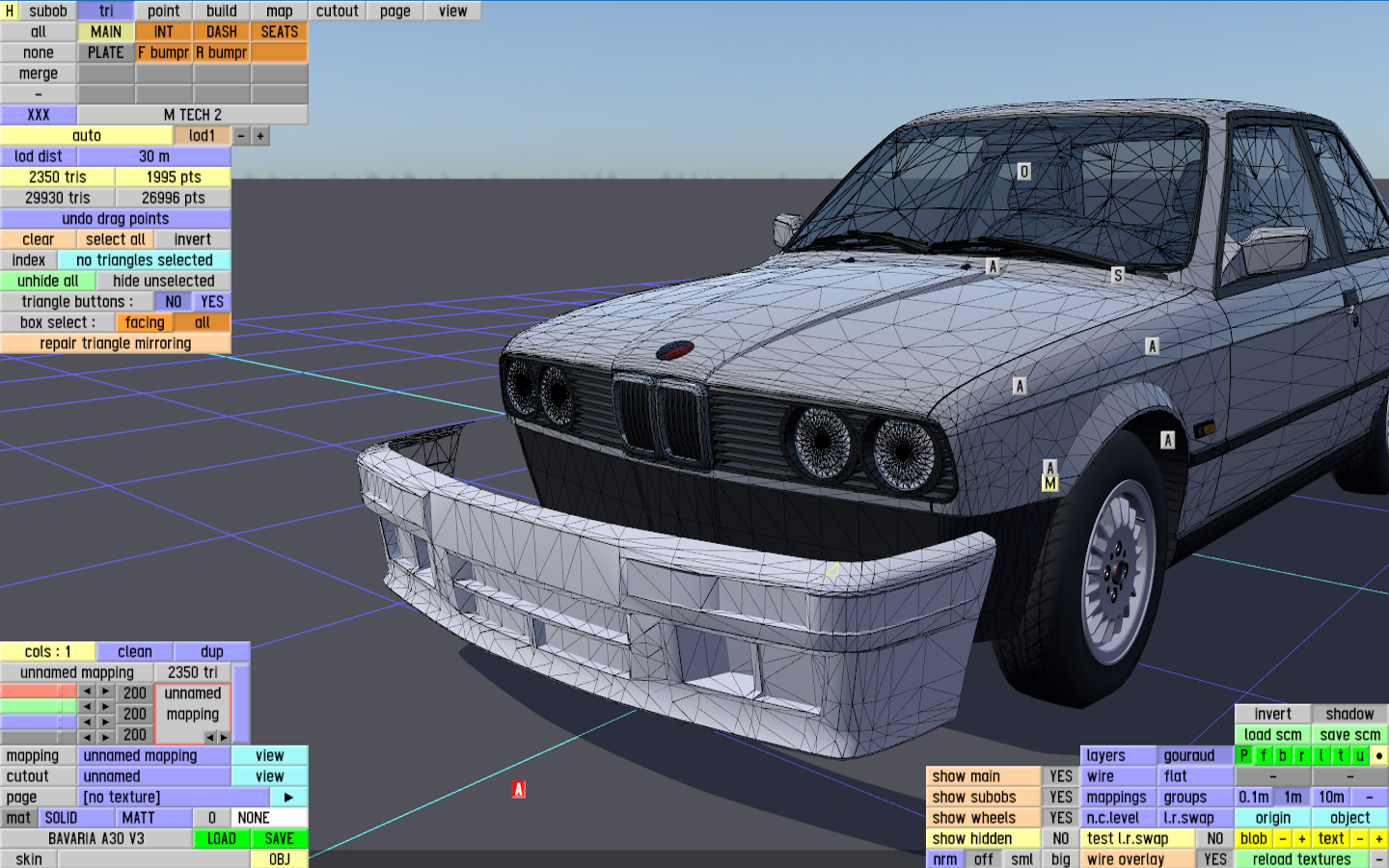Click the minus button after 'blob'
Image resolution: width=1389 pixels, height=868 pixels.
coord(1283,839)
